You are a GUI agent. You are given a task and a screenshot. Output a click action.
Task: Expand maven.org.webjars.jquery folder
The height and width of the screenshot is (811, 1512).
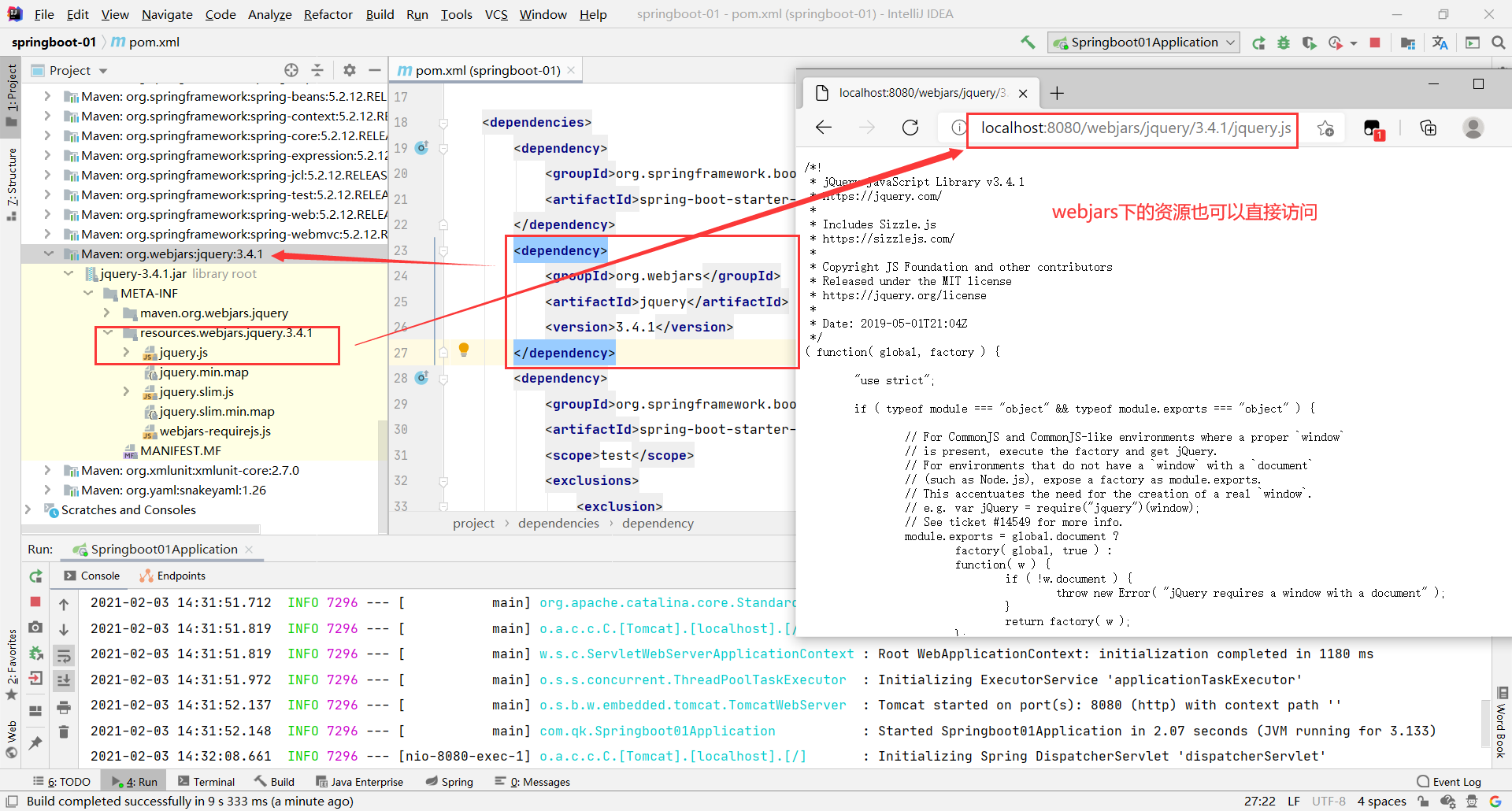pyautogui.click(x=107, y=313)
